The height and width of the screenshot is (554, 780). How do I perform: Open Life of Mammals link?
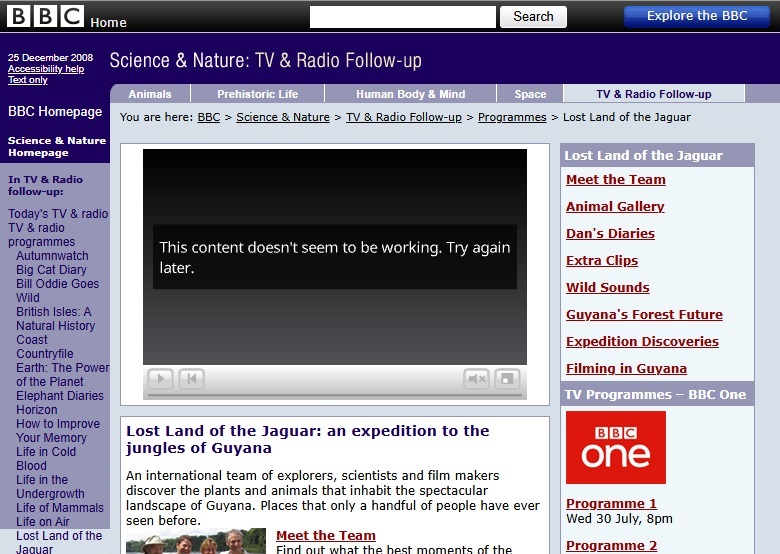coord(60,508)
